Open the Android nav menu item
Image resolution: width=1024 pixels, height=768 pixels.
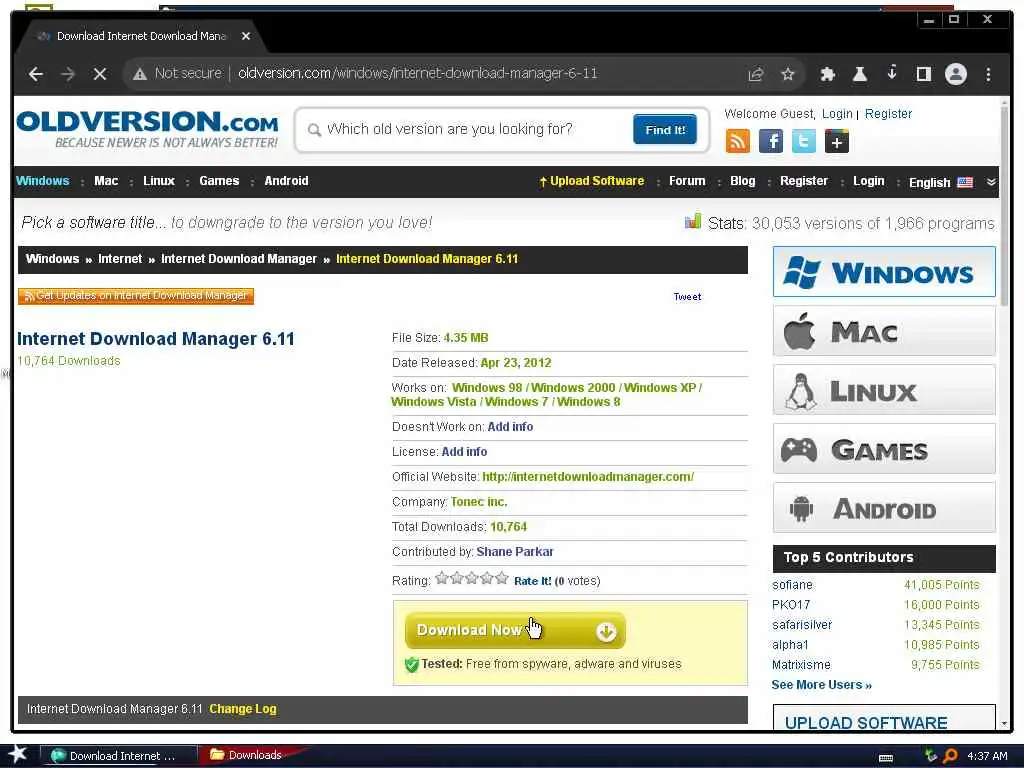coord(286,181)
